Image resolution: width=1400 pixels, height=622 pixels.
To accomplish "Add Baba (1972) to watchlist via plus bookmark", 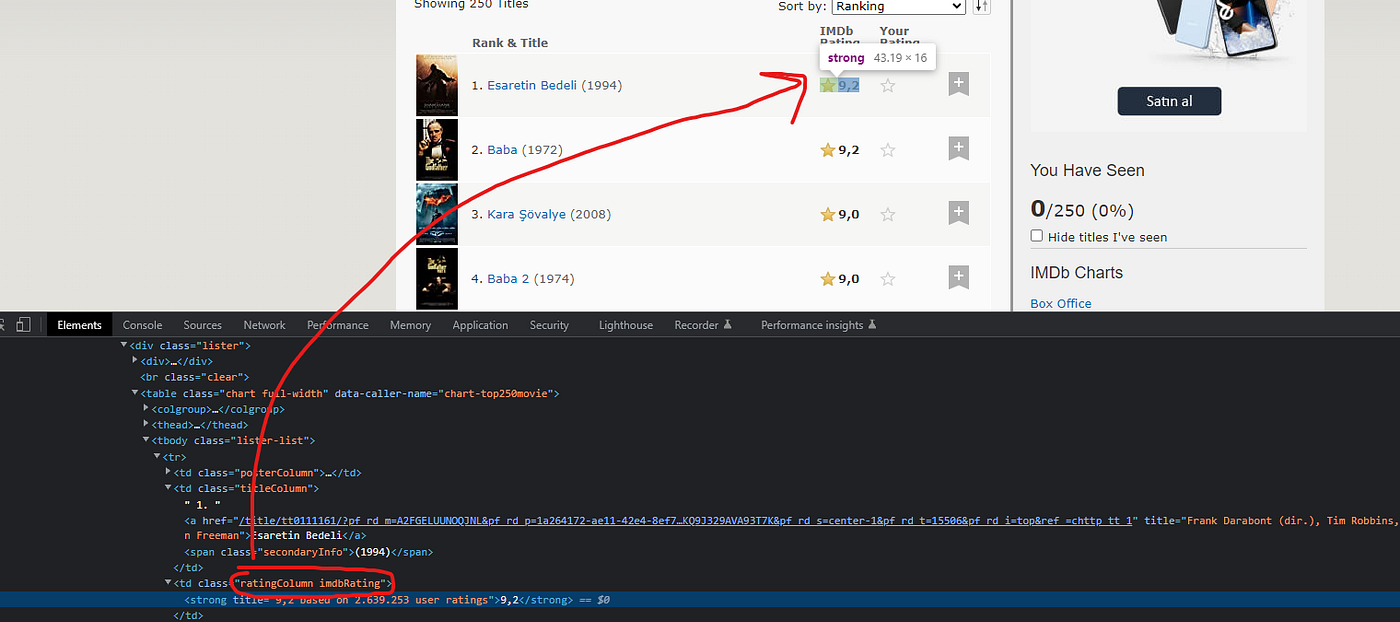I will coord(958,148).
